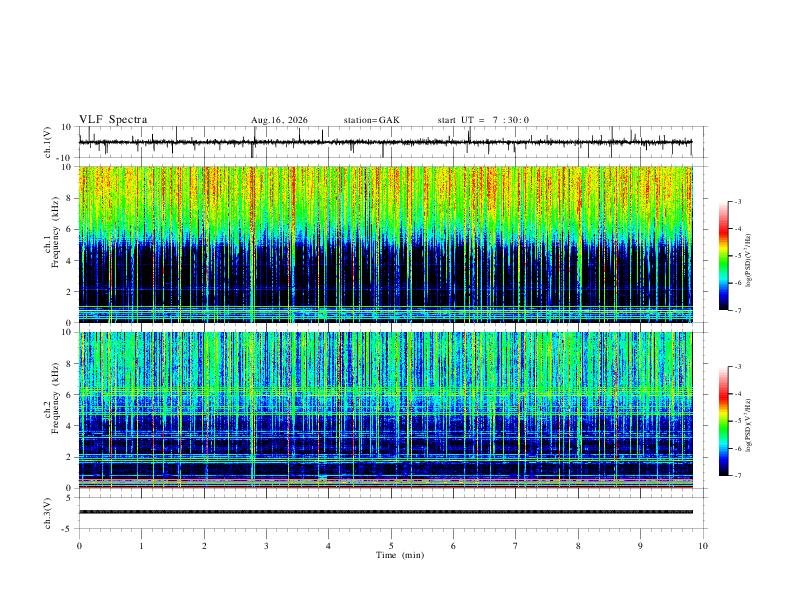This screenshot has width=792, height=612.
Task: Click the 3 minute tick label on time axis
Action: click(266, 546)
